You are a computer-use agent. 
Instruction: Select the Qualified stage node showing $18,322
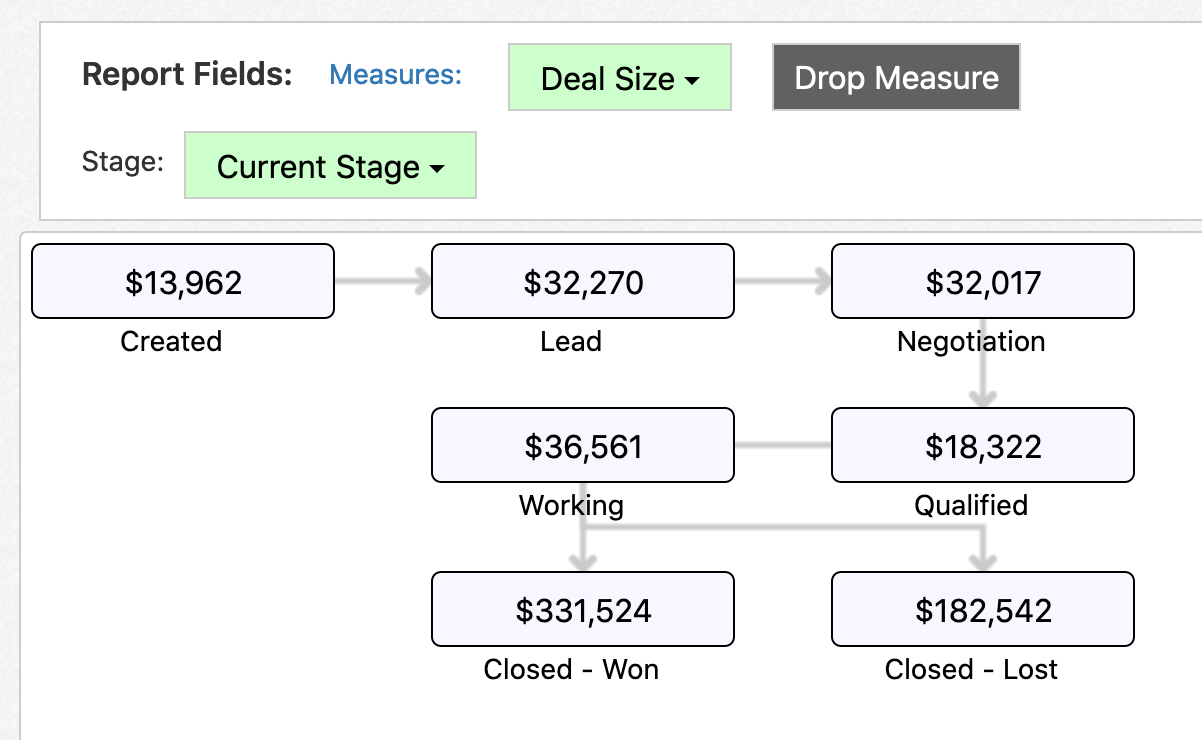(981, 445)
